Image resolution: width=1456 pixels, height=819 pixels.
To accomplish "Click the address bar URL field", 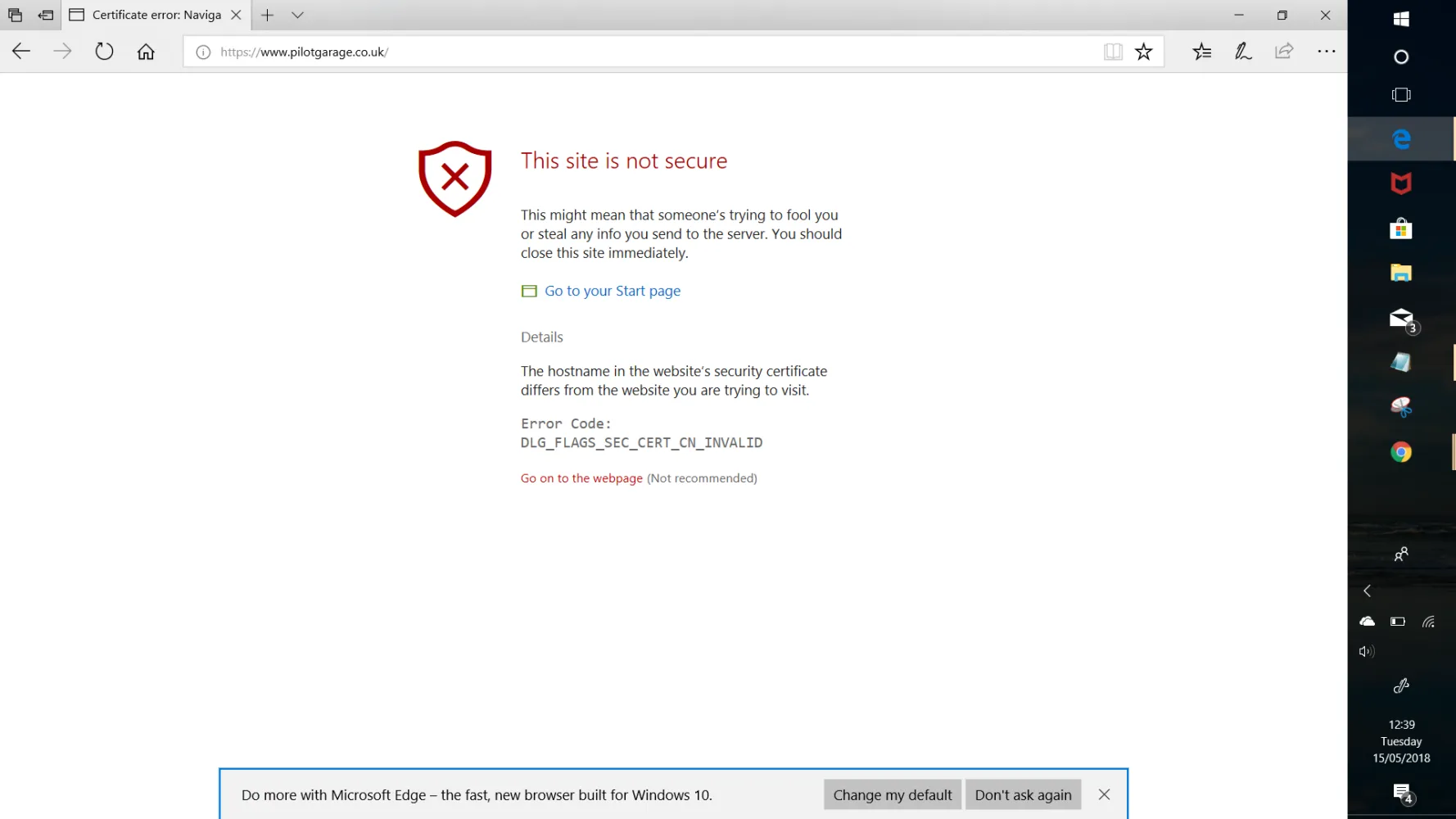I will [x=655, y=52].
